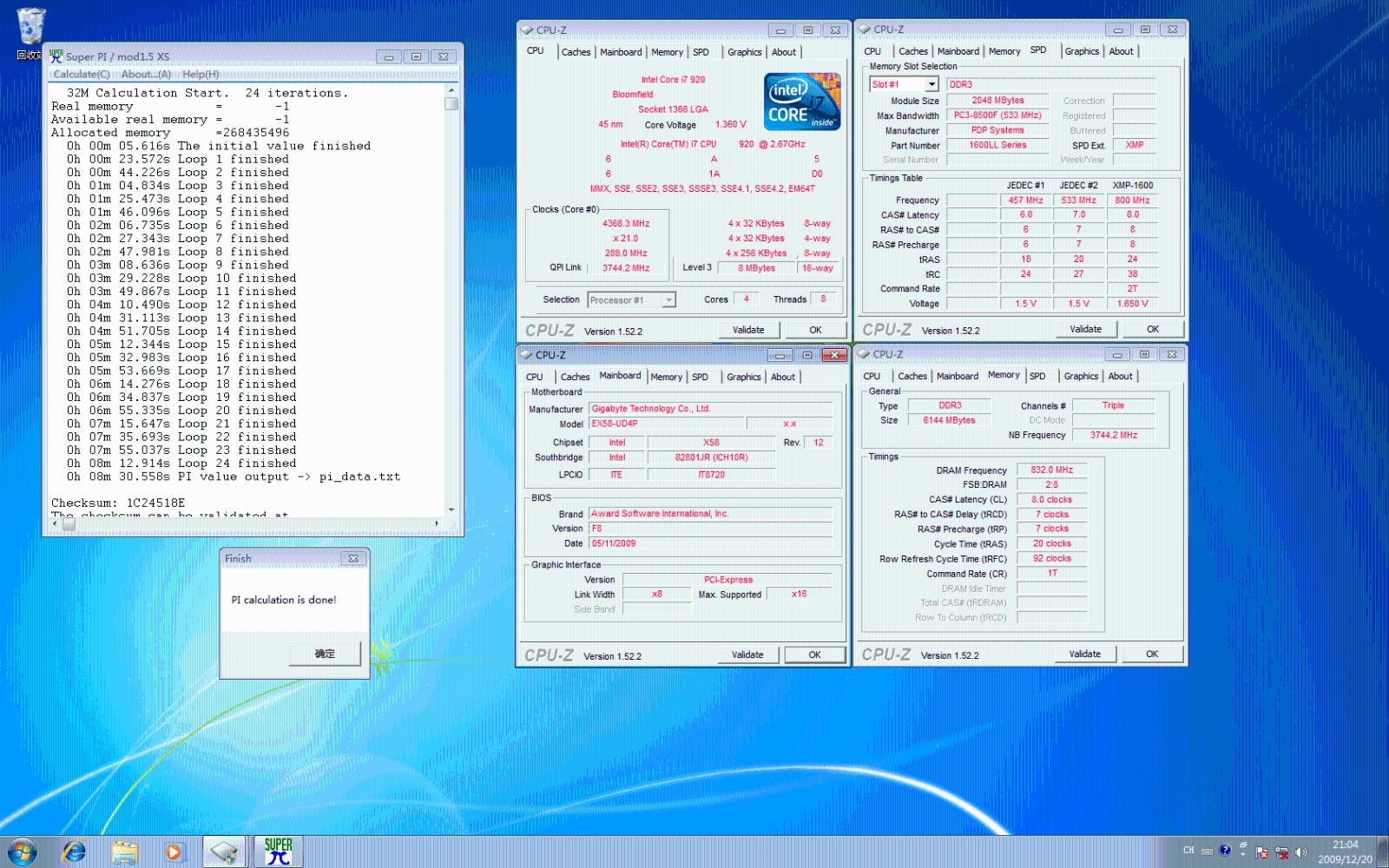Open Memory tab in the processor CPU-Z window
Viewport: 1389px width, 868px height.
(x=667, y=52)
